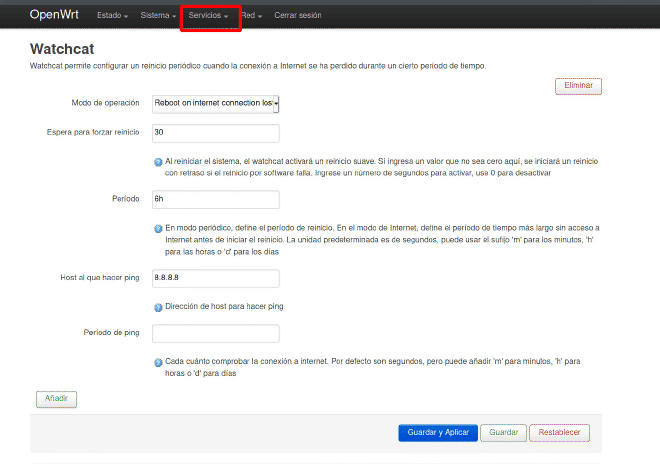Click the 'Espera para forzar reinicio' label
Viewport: 660px width, 468px height.
point(93,132)
